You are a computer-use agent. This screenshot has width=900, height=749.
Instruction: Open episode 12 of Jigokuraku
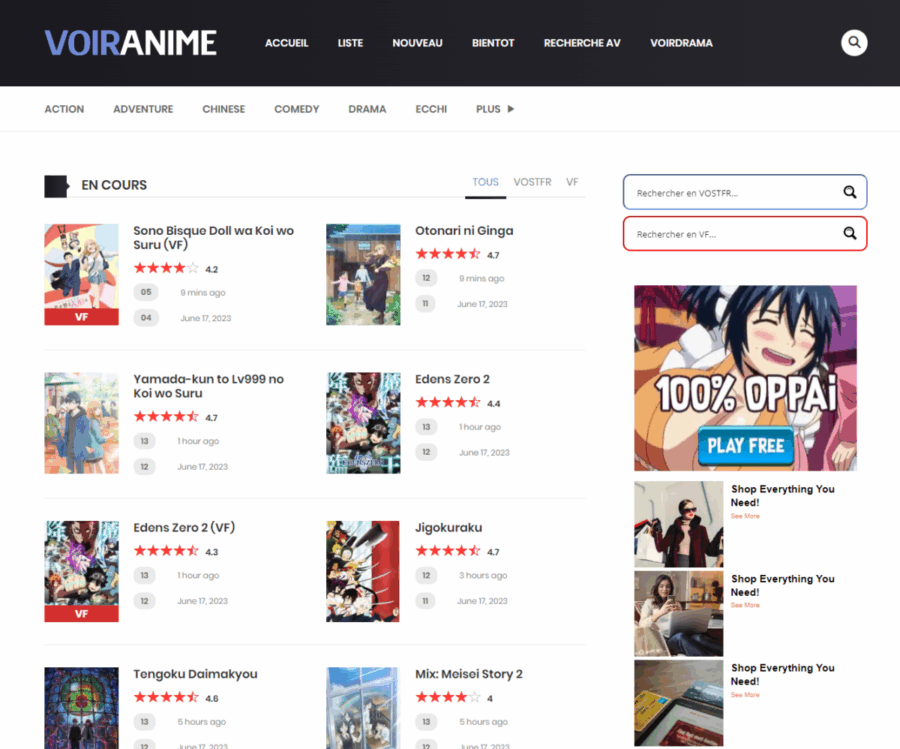426,575
